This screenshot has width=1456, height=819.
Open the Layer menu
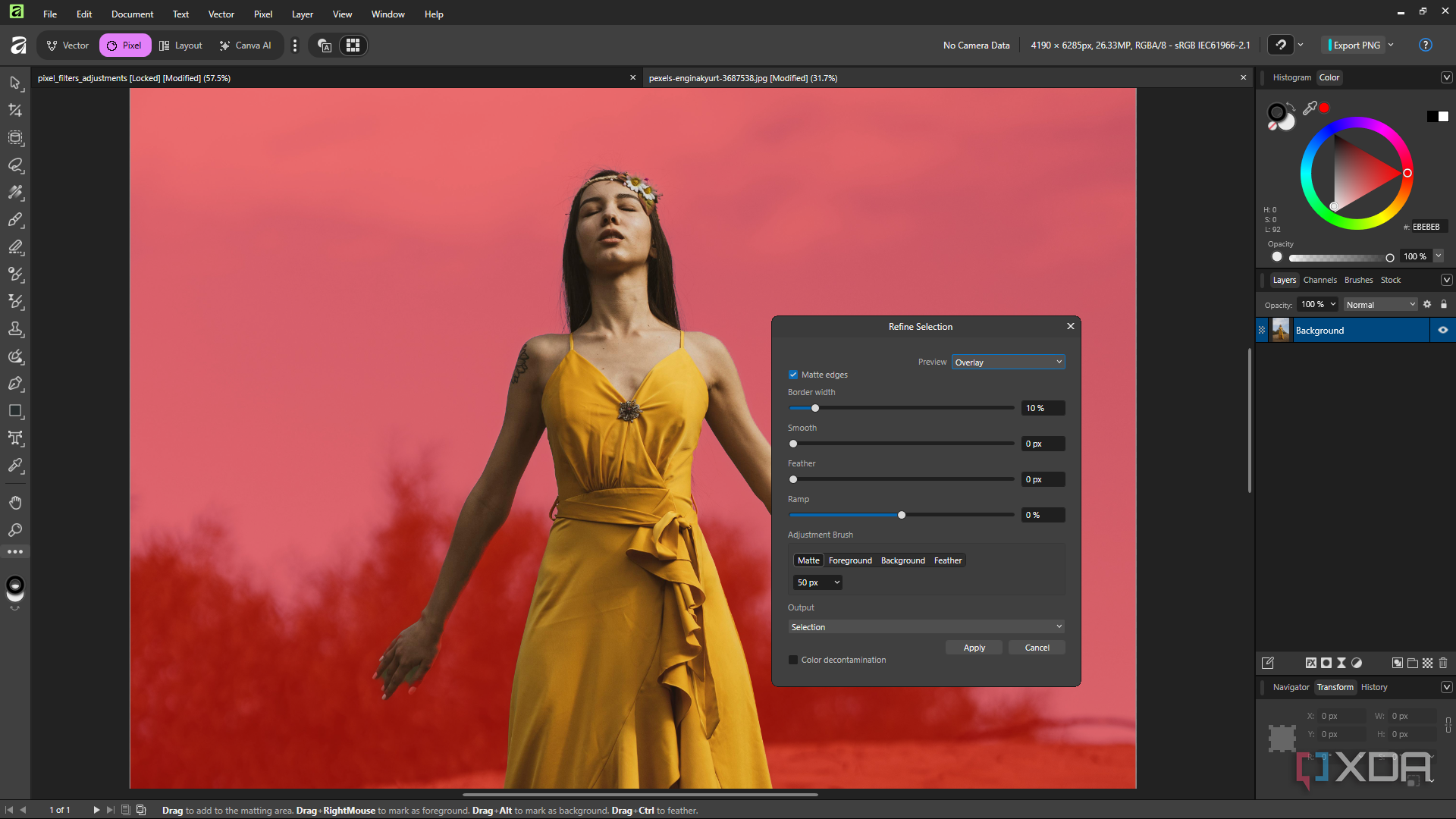(302, 14)
